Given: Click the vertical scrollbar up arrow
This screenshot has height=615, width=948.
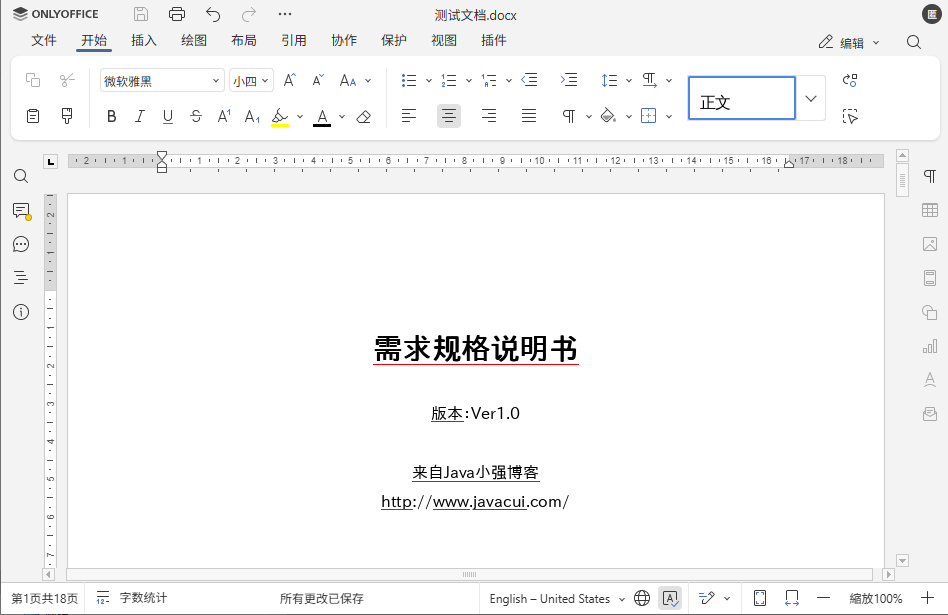Looking at the screenshot, I should 903,156.
